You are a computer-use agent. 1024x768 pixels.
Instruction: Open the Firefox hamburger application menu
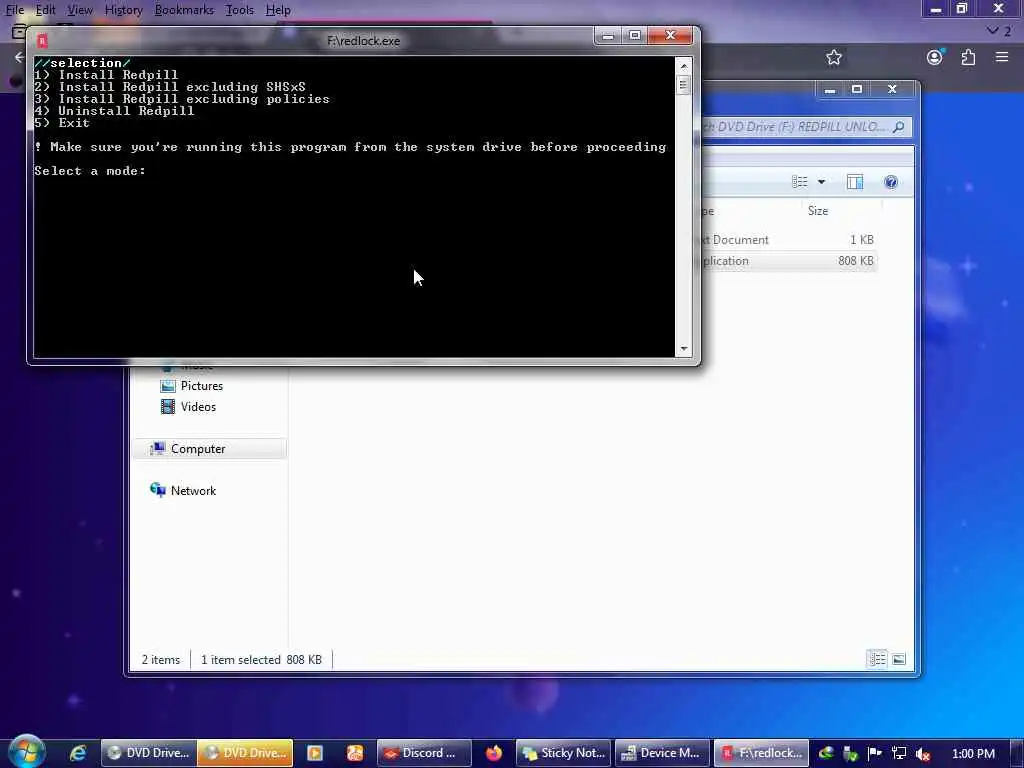[1002, 57]
